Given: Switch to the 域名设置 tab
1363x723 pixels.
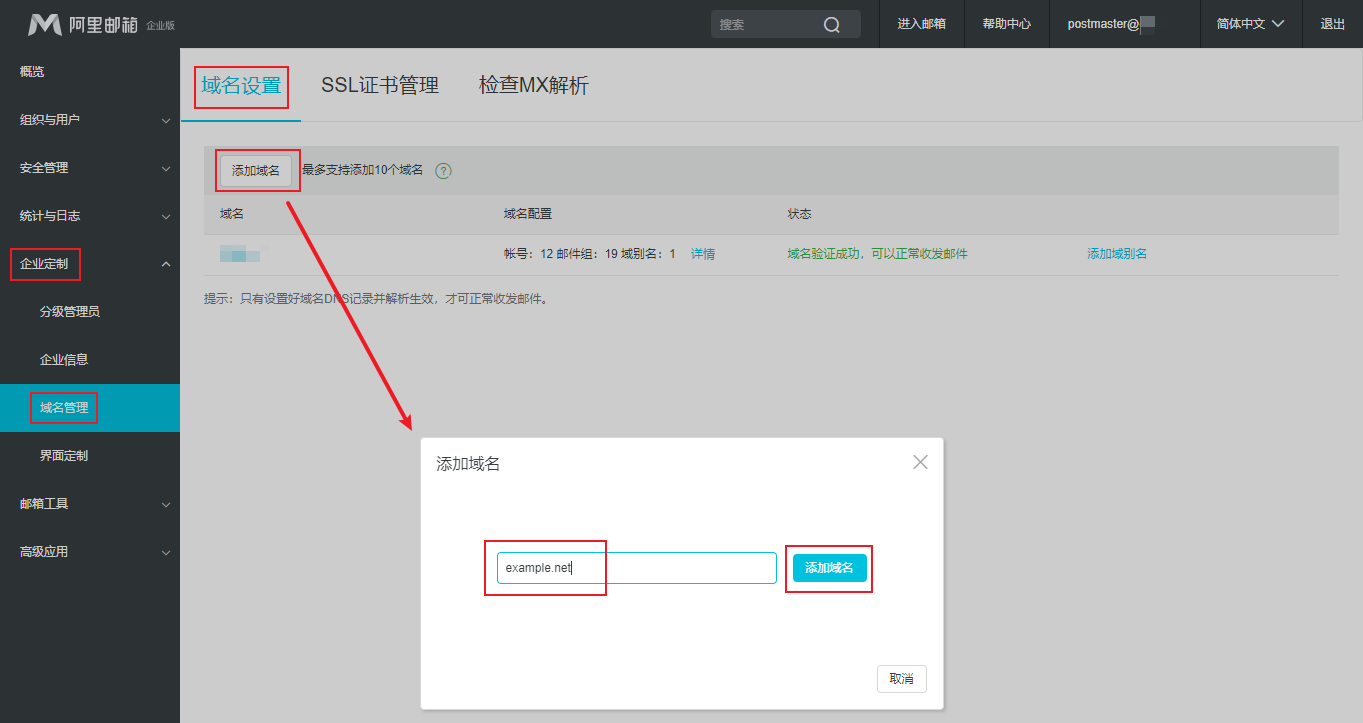Looking at the screenshot, I should click(241, 85).
